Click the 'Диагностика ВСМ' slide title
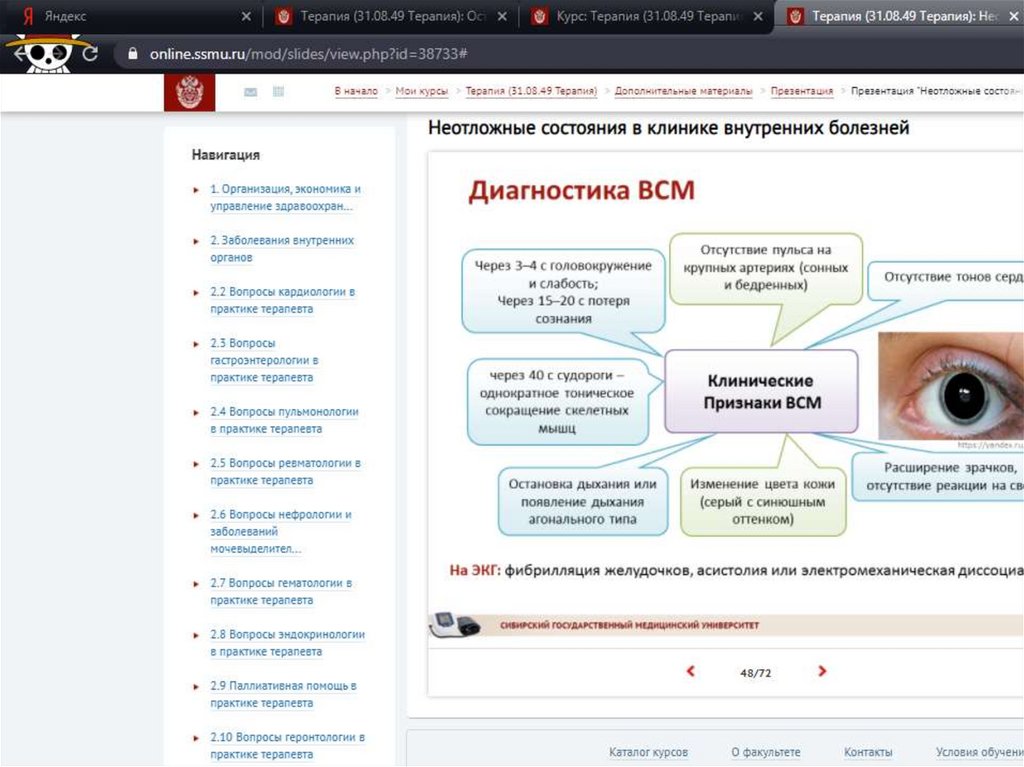 (x=582, y=191)
